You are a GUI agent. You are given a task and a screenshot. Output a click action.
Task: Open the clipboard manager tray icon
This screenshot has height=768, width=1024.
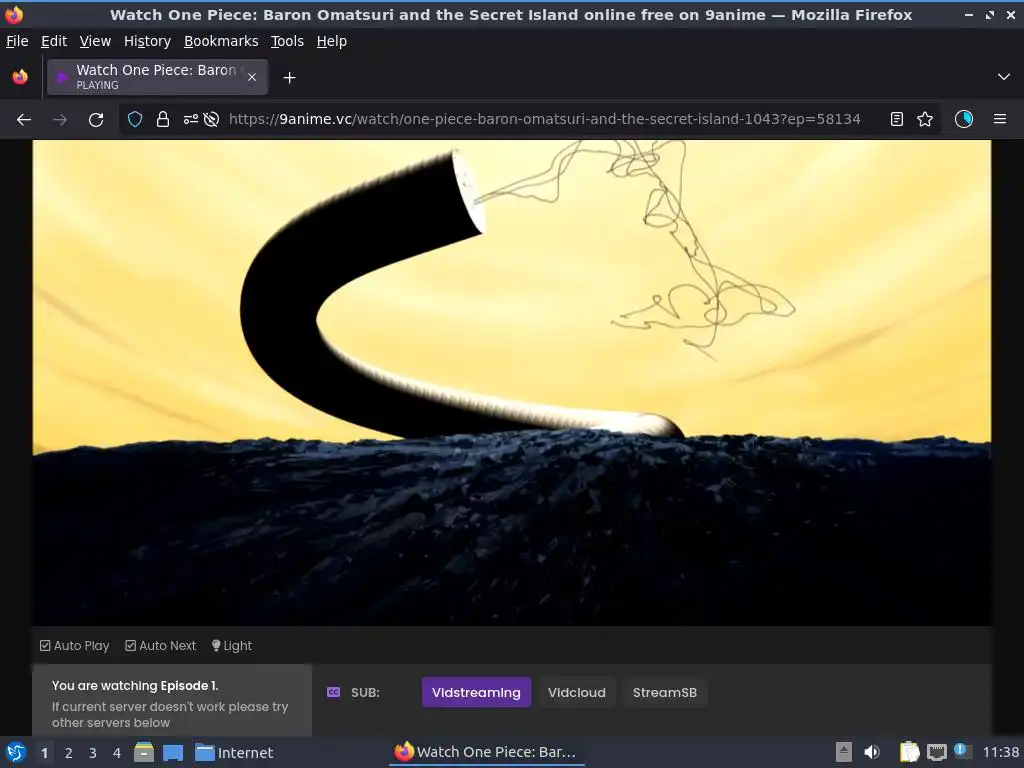click(x=909, y=752)
